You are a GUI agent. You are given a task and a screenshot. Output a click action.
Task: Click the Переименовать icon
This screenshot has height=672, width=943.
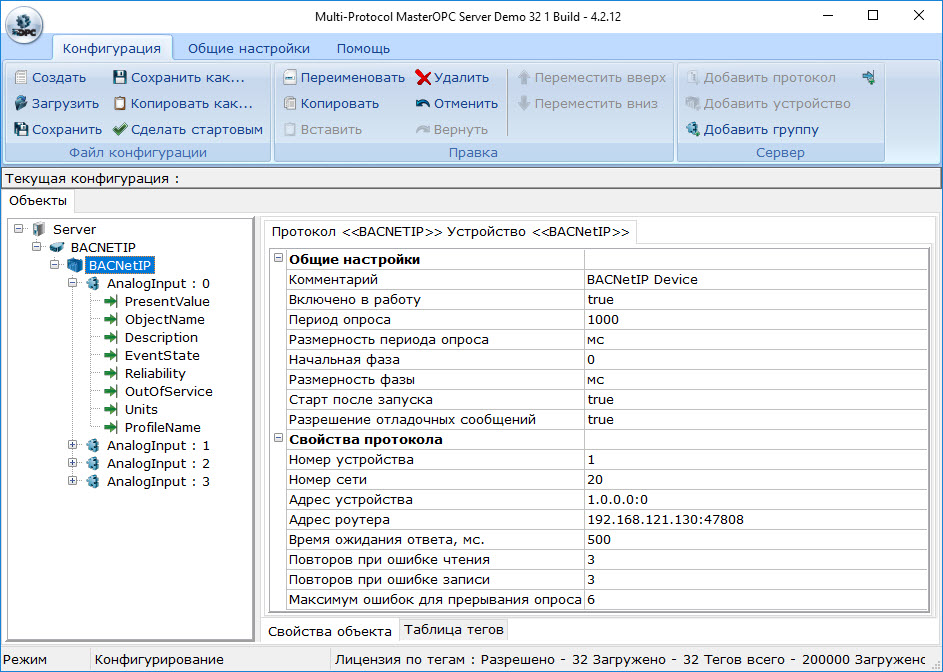click(290, 77)
